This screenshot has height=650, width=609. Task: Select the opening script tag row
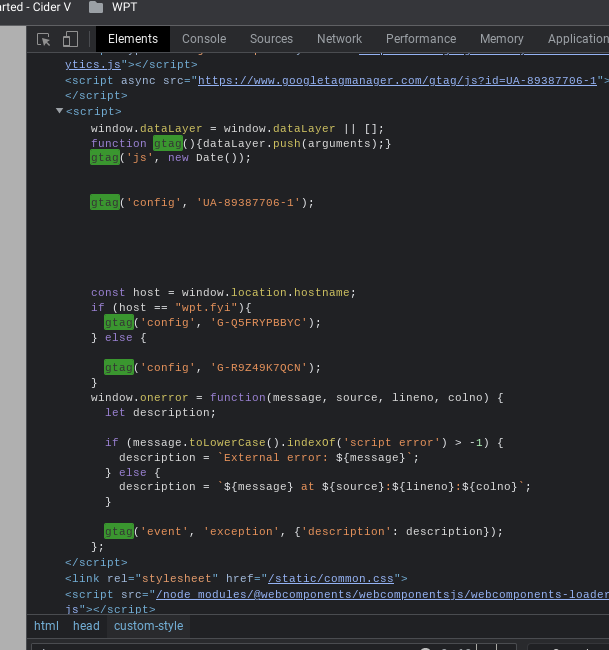tap(93, 112)
